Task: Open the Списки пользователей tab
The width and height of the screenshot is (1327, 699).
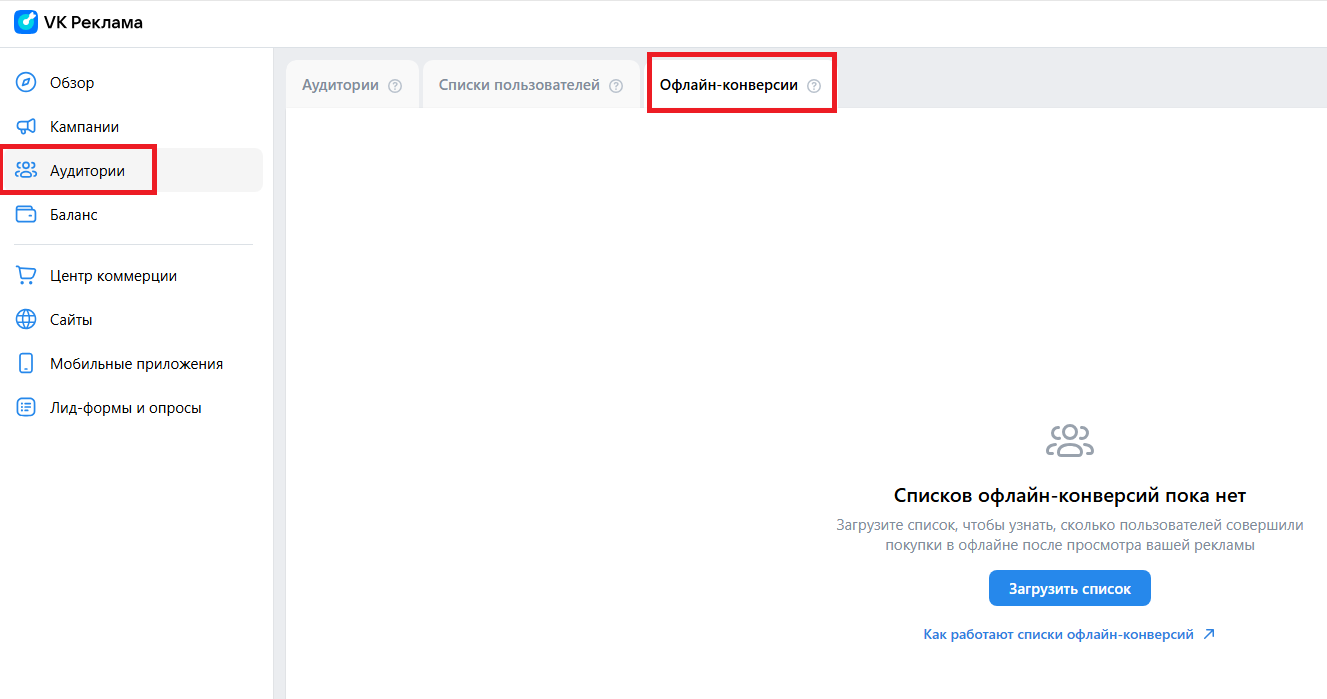Action: [519, 85]
